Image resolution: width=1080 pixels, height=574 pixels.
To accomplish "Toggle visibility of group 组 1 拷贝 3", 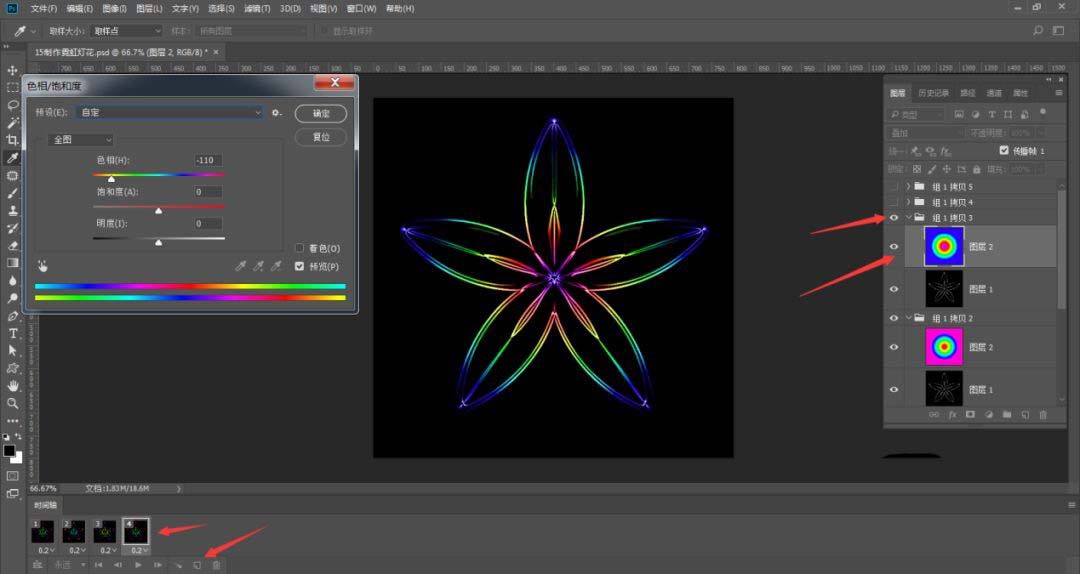I will pyautogui.click(x=894, y=218).
